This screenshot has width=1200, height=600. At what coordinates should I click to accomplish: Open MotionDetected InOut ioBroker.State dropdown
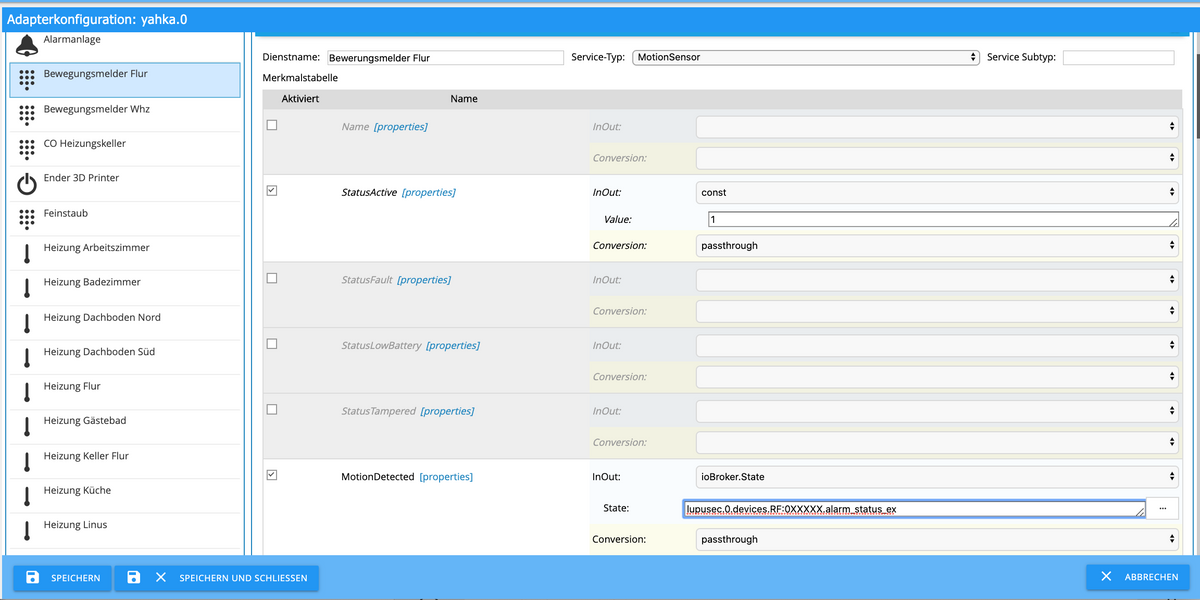coord(937,477)
